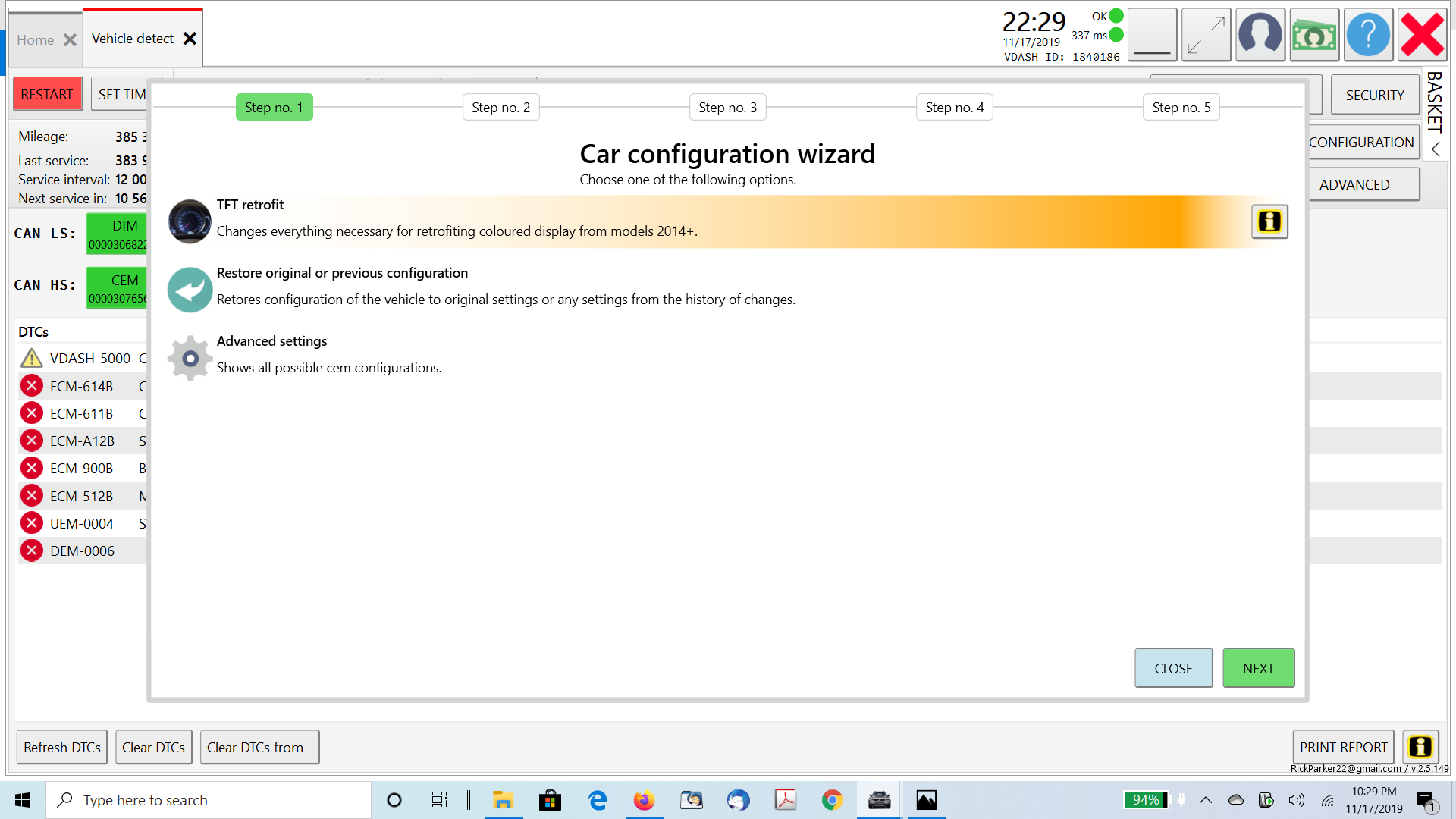The height and width of the screenshot is (819, 1456).
Task: Open the blue help question icon
Action: [1368, 35]
